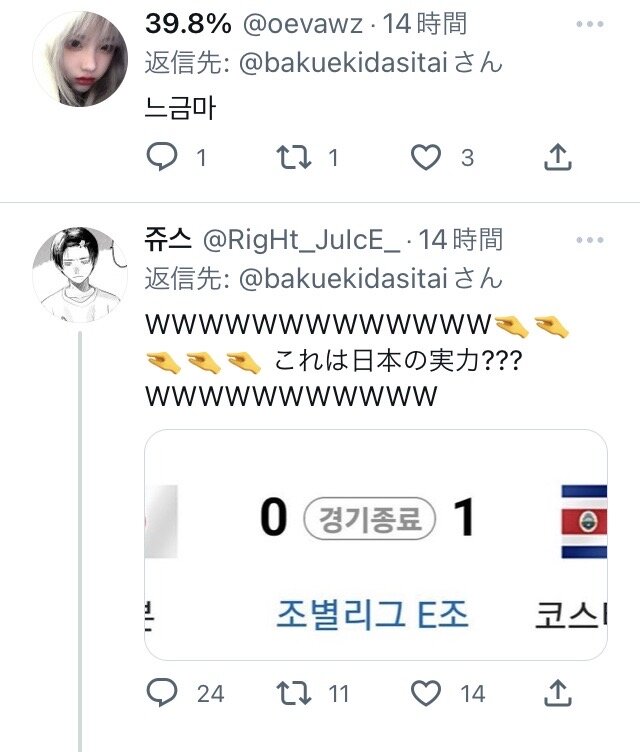Share 쥬스's tweet about the match
The height and width of the screenshot is (752, 640).
tap(558, 693)
